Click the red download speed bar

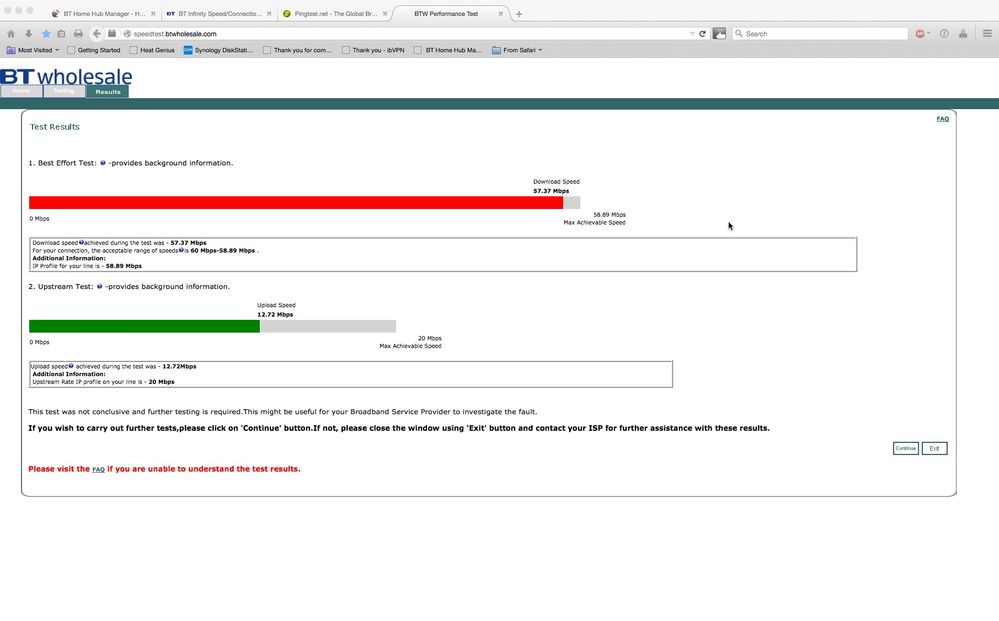(296, 203)
